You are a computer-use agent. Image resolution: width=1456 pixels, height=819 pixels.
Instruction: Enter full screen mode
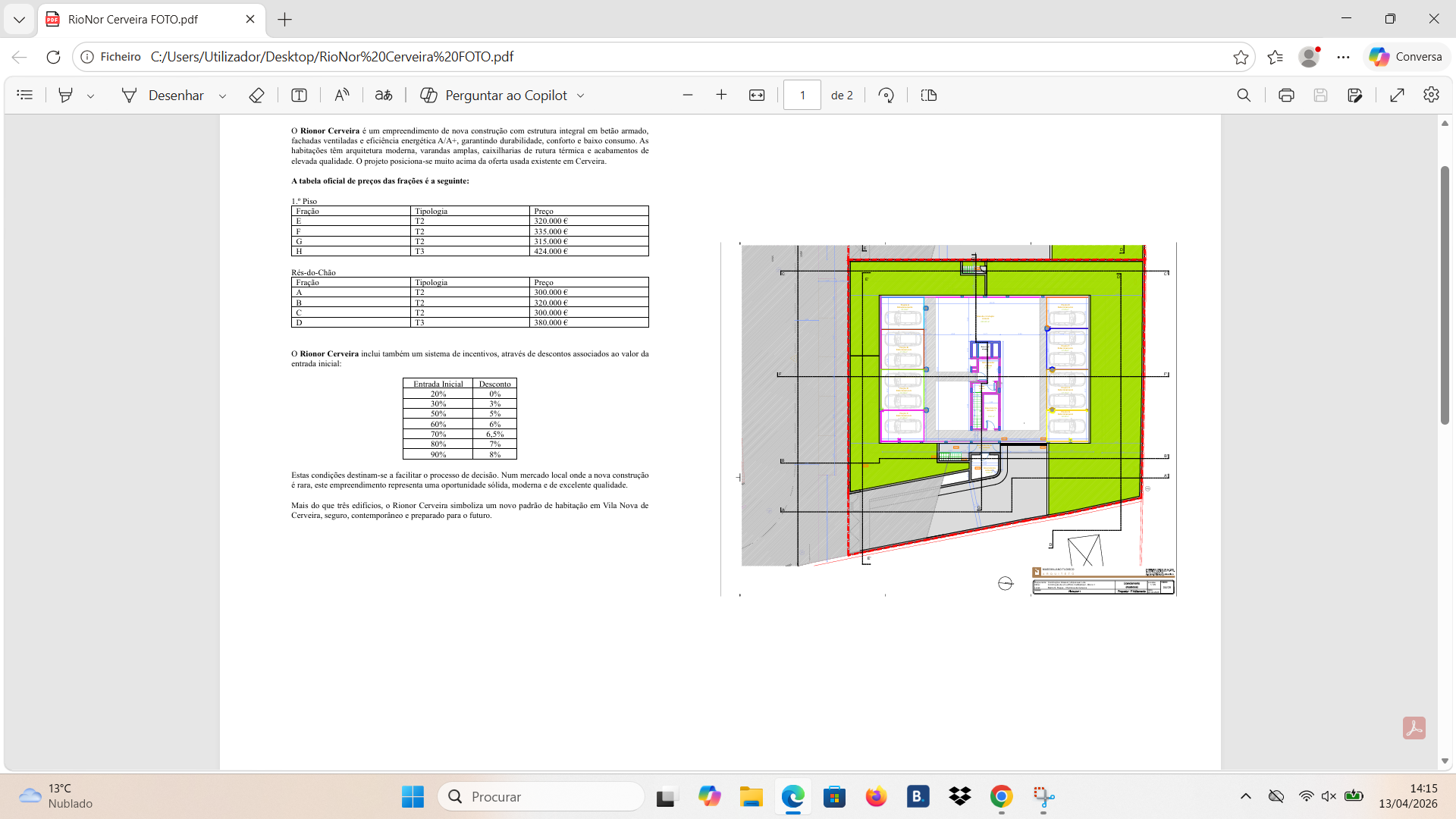1397,95
